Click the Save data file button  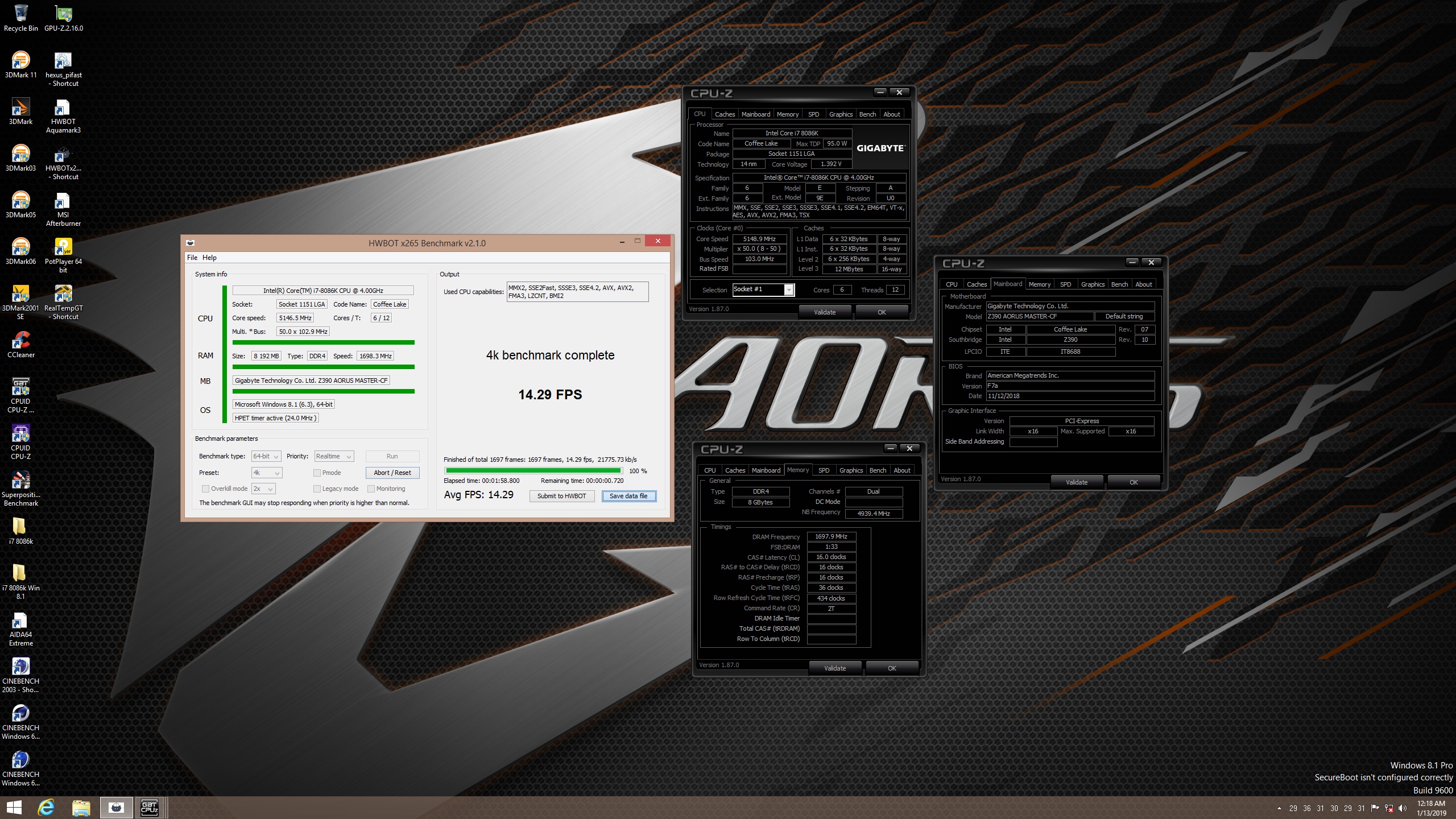628,496
